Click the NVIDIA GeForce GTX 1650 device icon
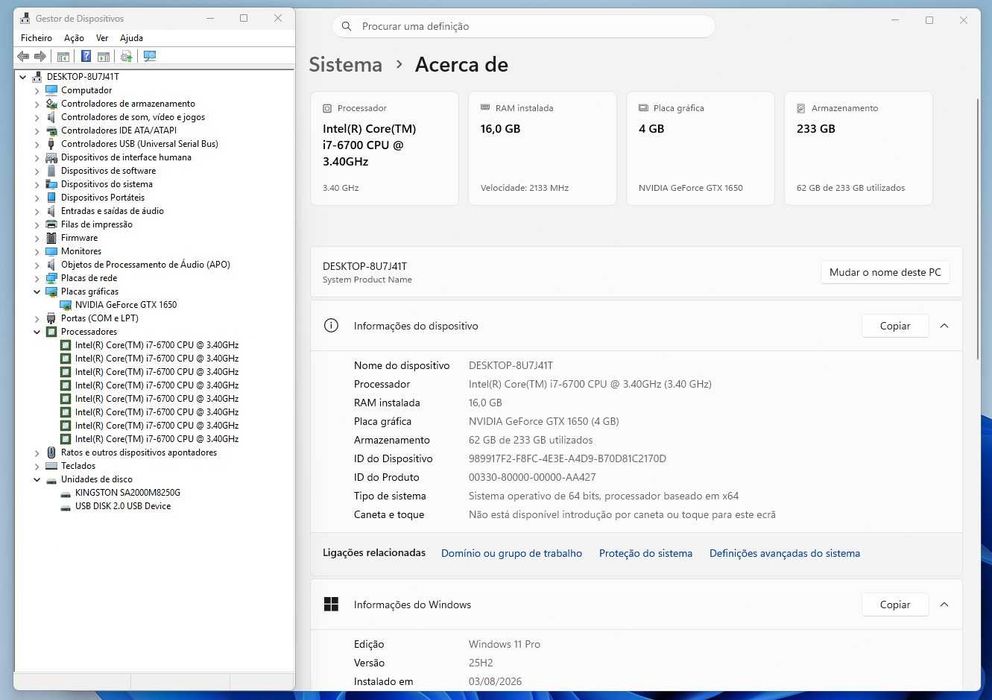 pos(65,304)
